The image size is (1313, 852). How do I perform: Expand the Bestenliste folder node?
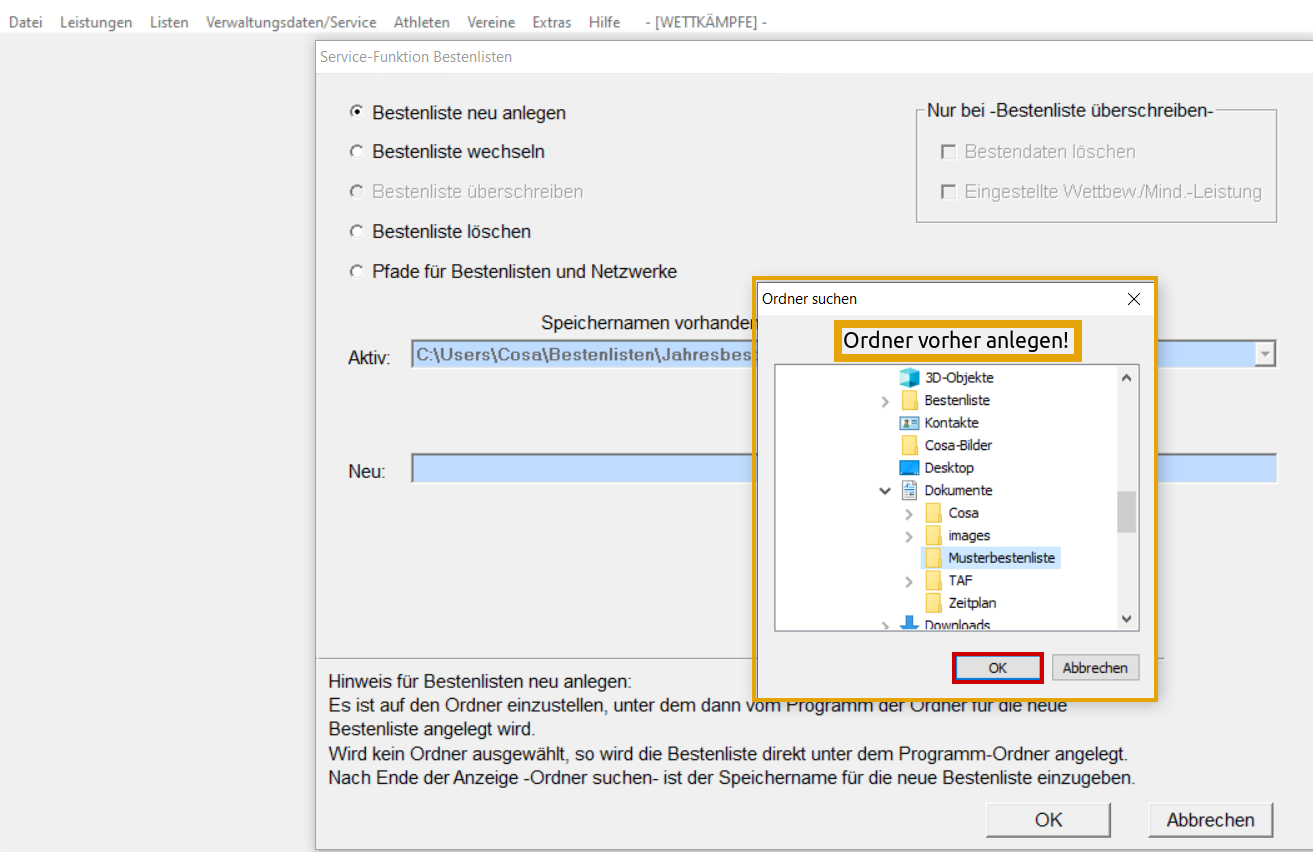[x=885, y=401]
